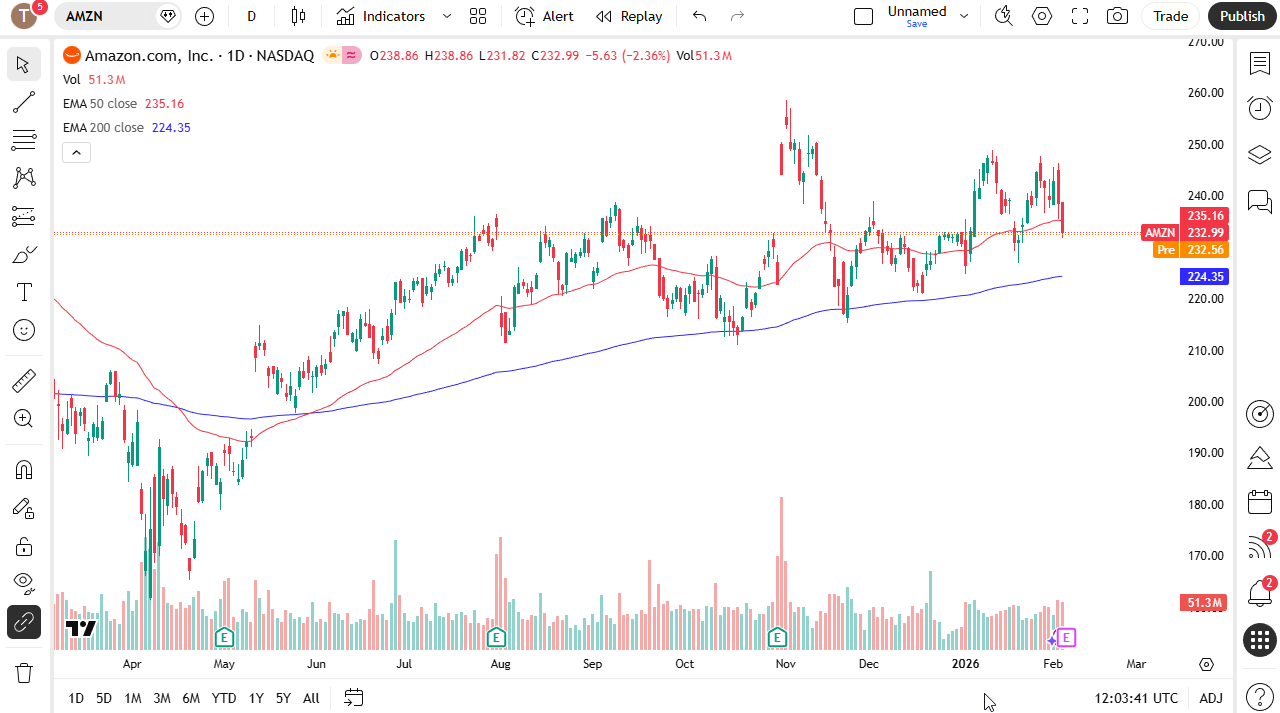Open the emoji icons tool

24,330
